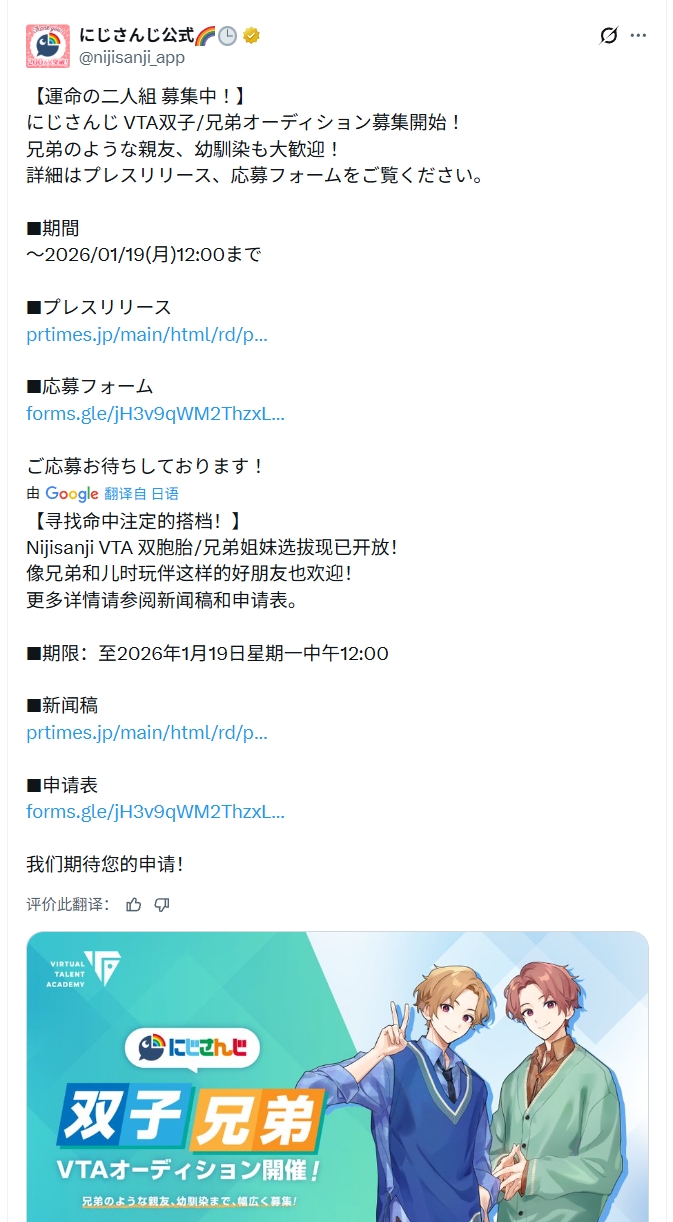Open the translated forms.gle link under 申请表
The width and height of the screenshot is (673, 1222).
[x=156, y=811]
